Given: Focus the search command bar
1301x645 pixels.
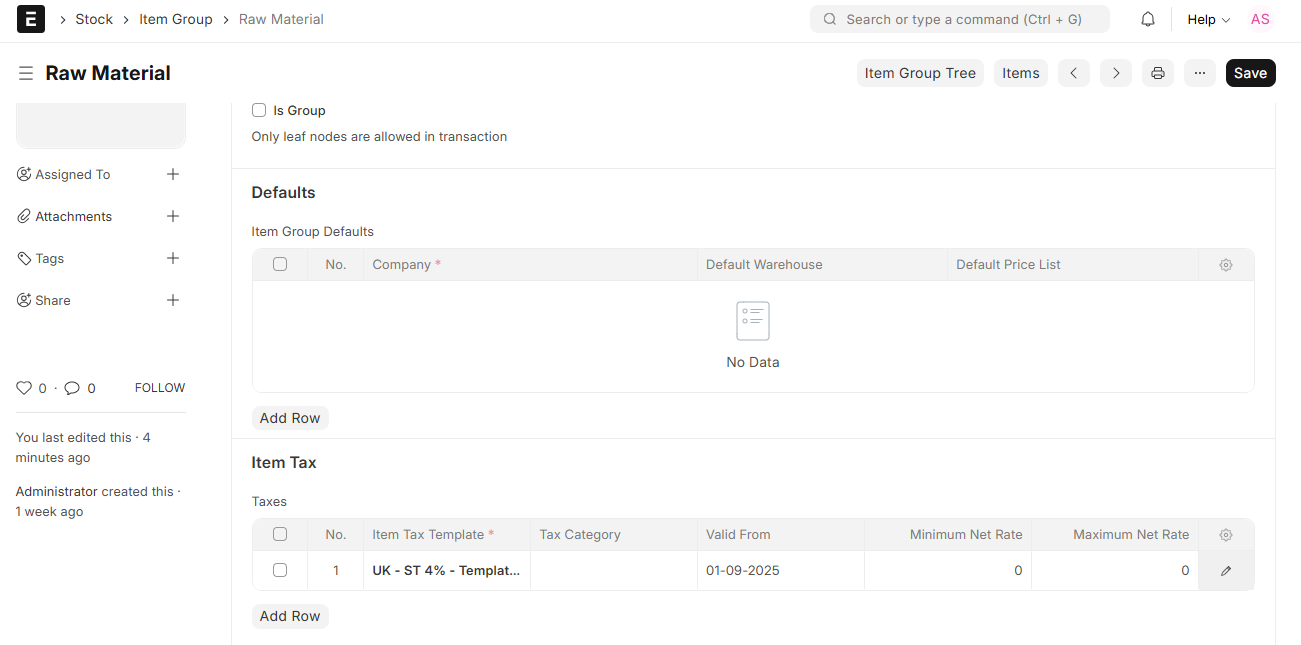Looking at the screenshot, I should [x=959, y=19].
